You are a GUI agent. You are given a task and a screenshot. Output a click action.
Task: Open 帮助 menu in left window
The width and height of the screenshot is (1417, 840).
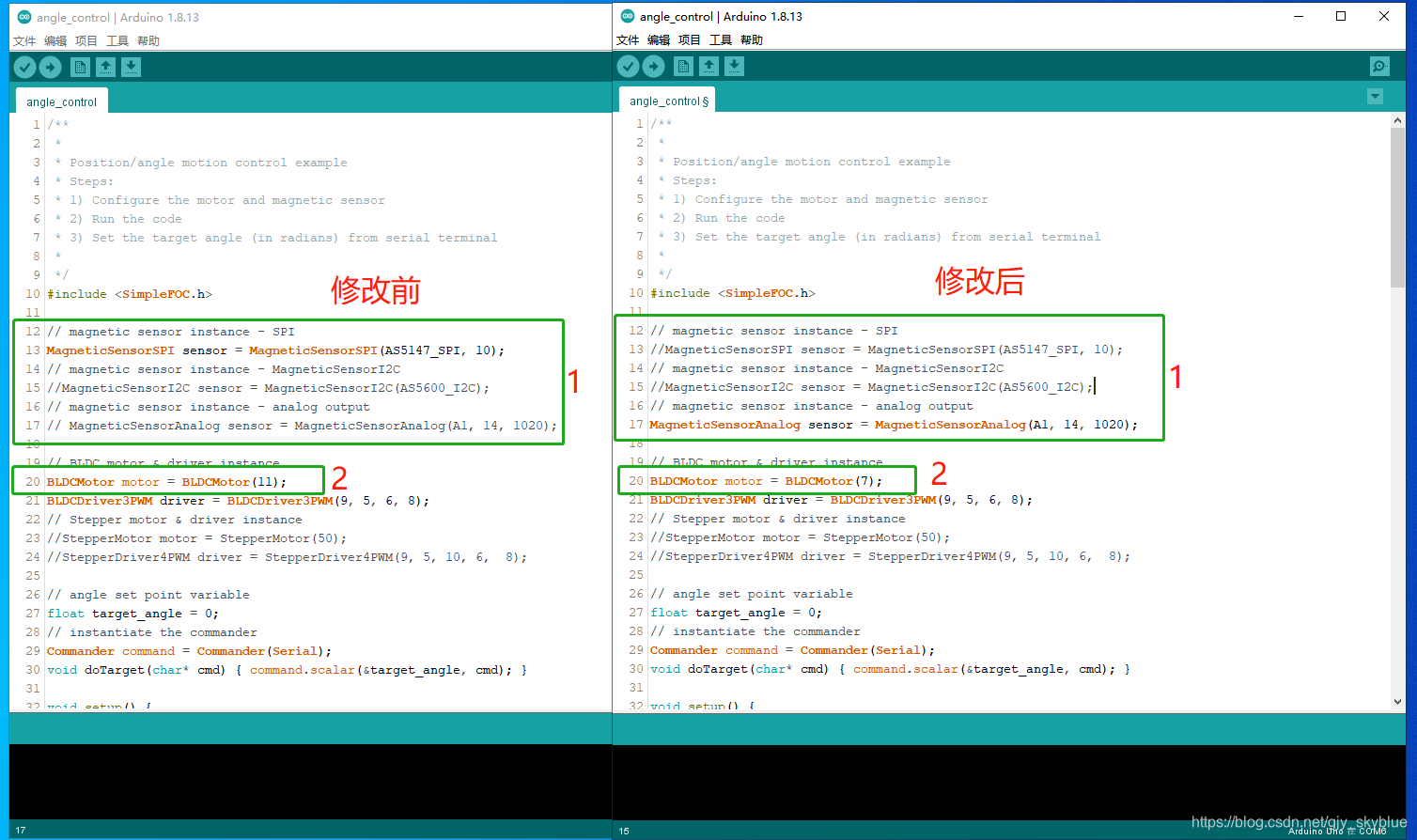click(x=148, y=41)
